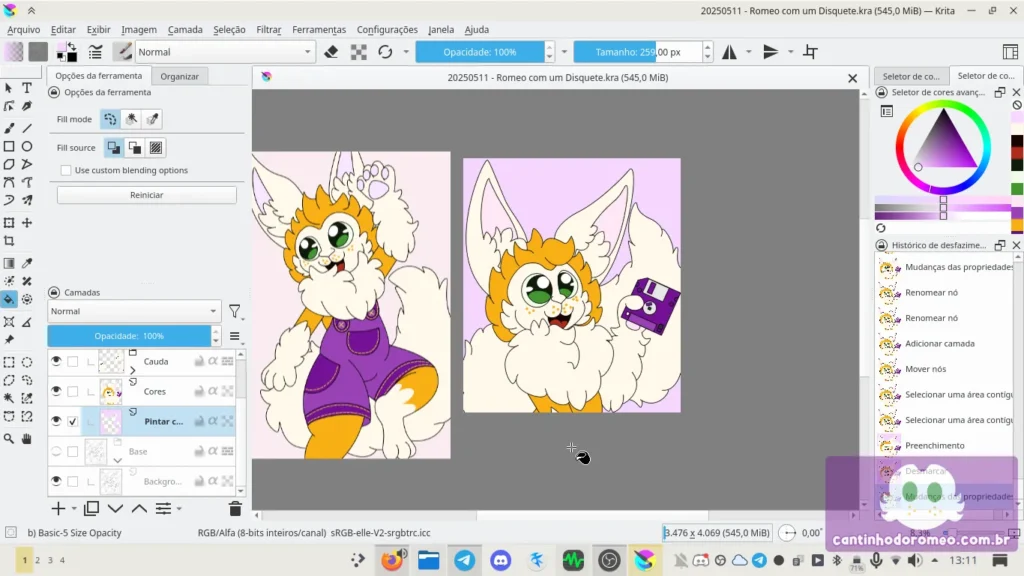Click the reload brush preset icon
This screenshot has width=1024, height=576.
pos(385,52)
